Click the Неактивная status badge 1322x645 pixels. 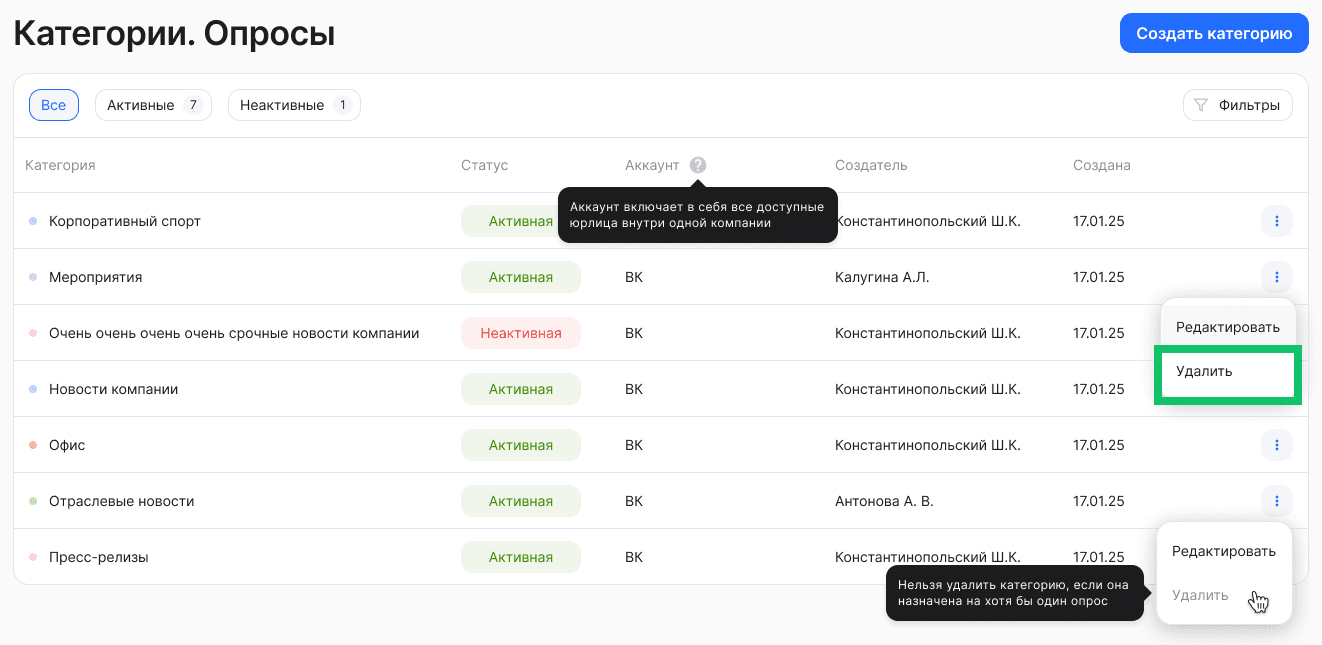coord(520,333)
